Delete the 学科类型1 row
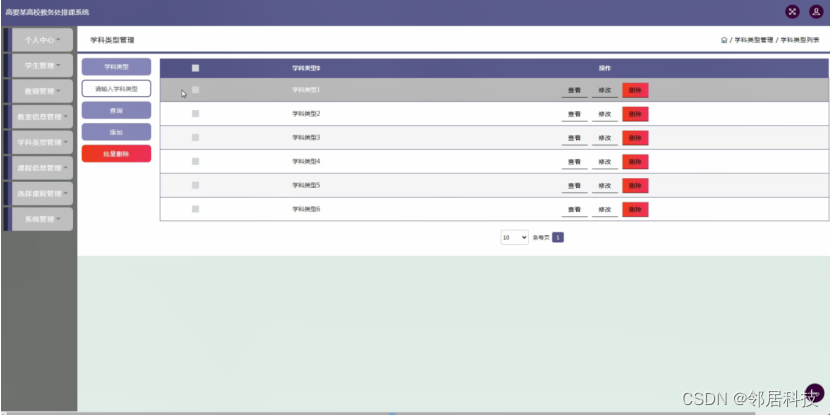The image size is (834, 417). 635,90
